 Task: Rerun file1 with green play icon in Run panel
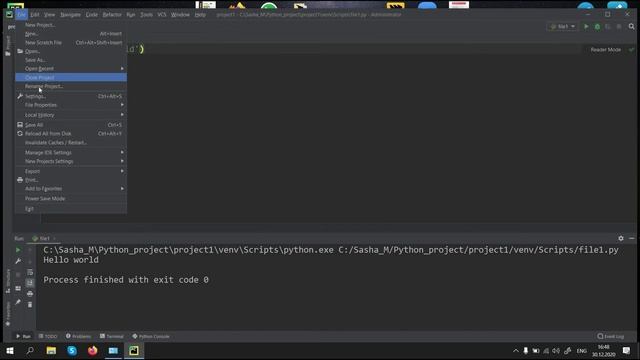(x=18, y=250)
